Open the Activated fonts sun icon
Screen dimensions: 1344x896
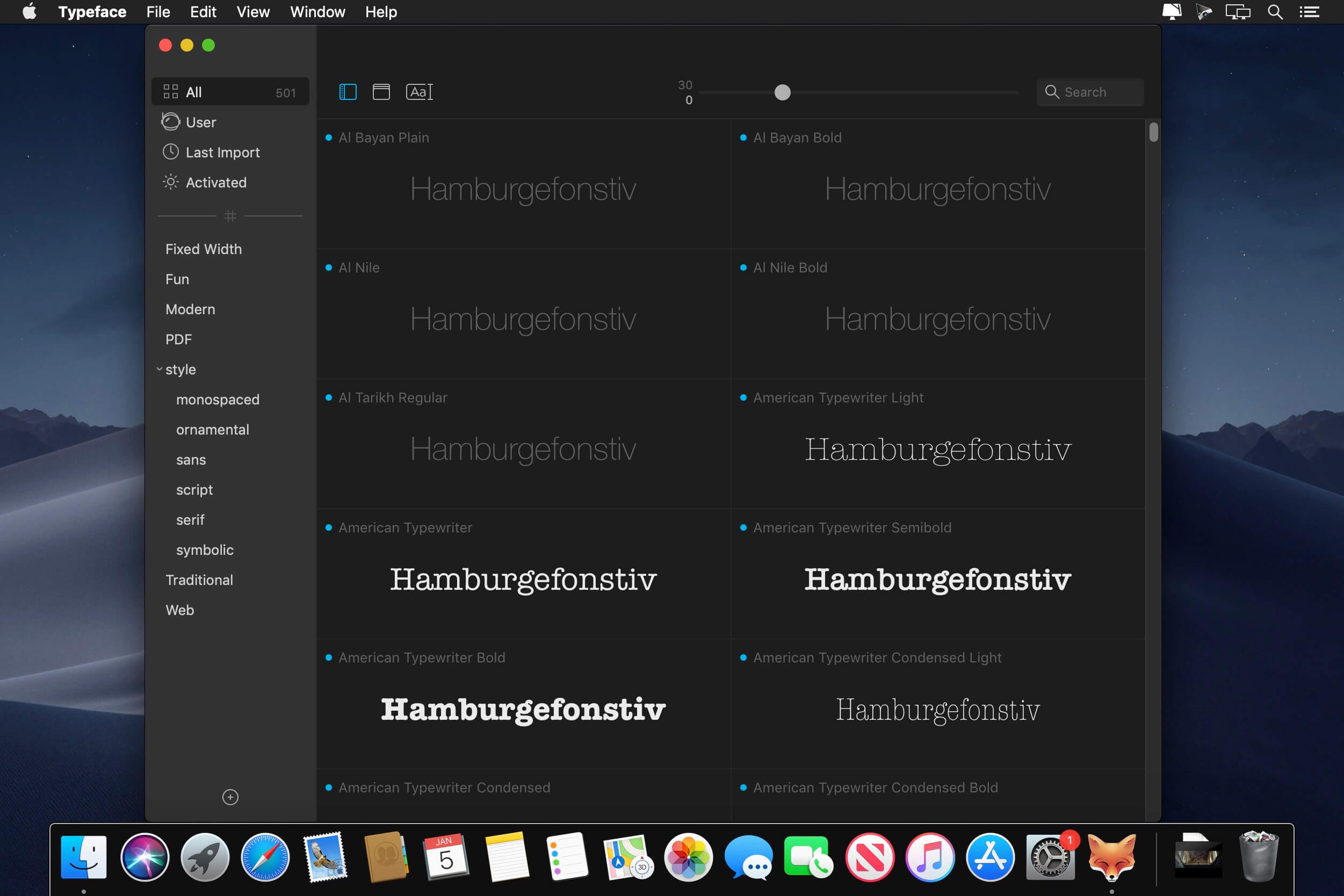pyautogui.click(x=170, y=182)
